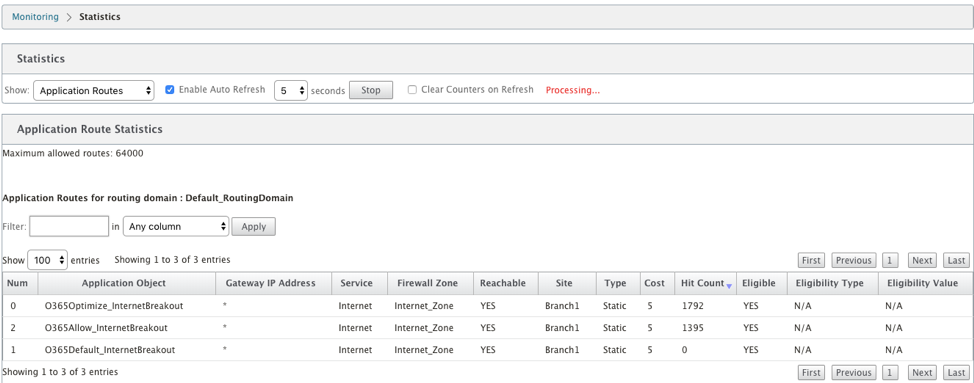This screenshot has height=383, width=974.
Task: Sort by the Type column header
Action: (x=618, y=283)
